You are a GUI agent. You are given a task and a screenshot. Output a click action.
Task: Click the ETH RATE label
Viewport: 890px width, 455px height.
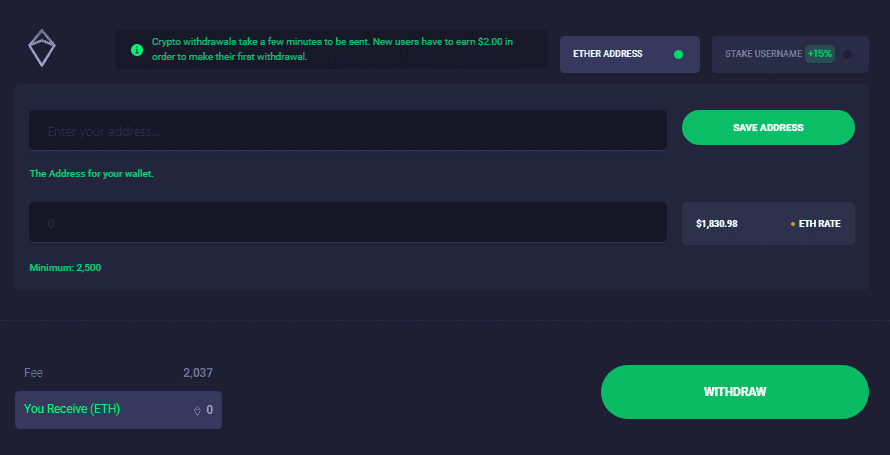(x=820, y=224)
